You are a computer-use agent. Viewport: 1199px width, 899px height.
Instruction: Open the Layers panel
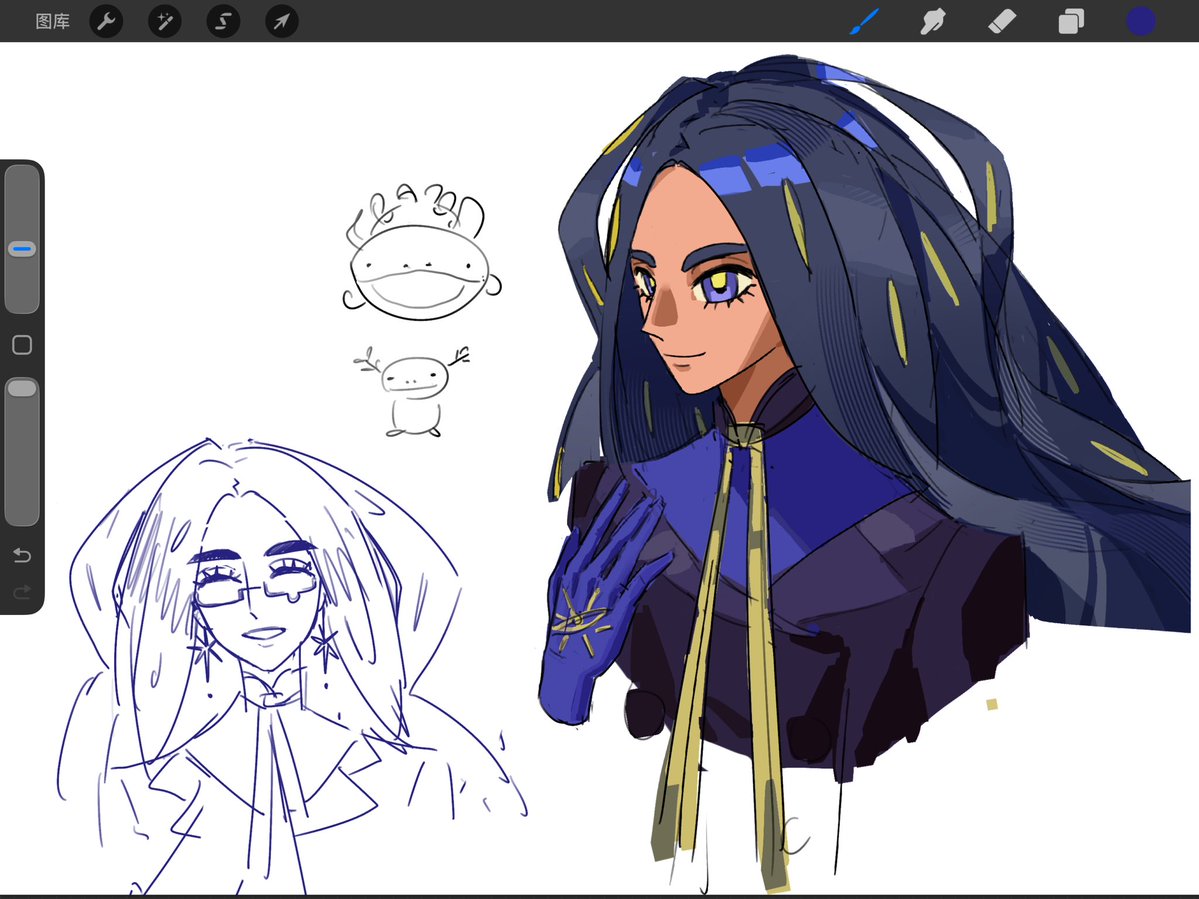coord(1071,21)
